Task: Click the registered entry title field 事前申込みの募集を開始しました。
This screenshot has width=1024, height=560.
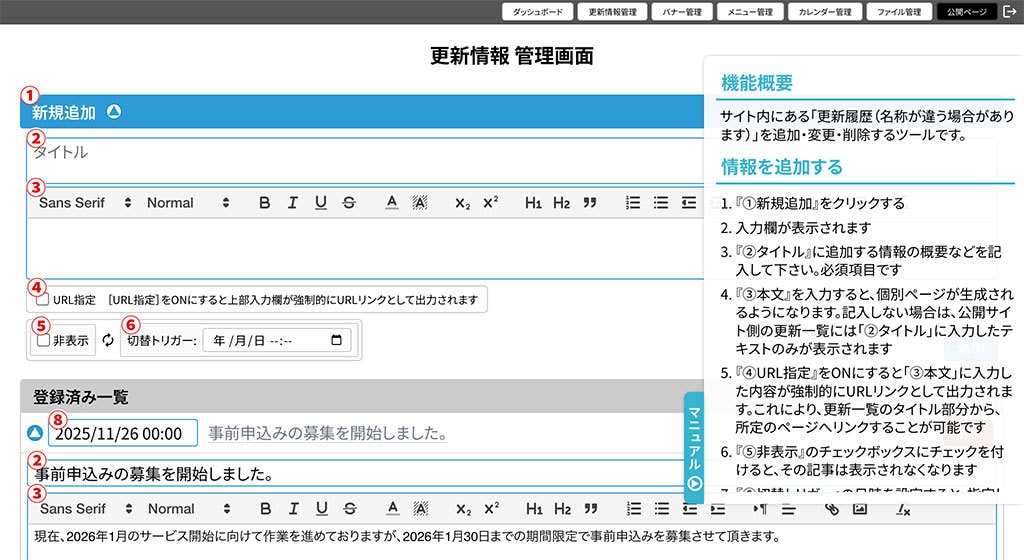Action: pyautogui.click(x=356, y=473)
